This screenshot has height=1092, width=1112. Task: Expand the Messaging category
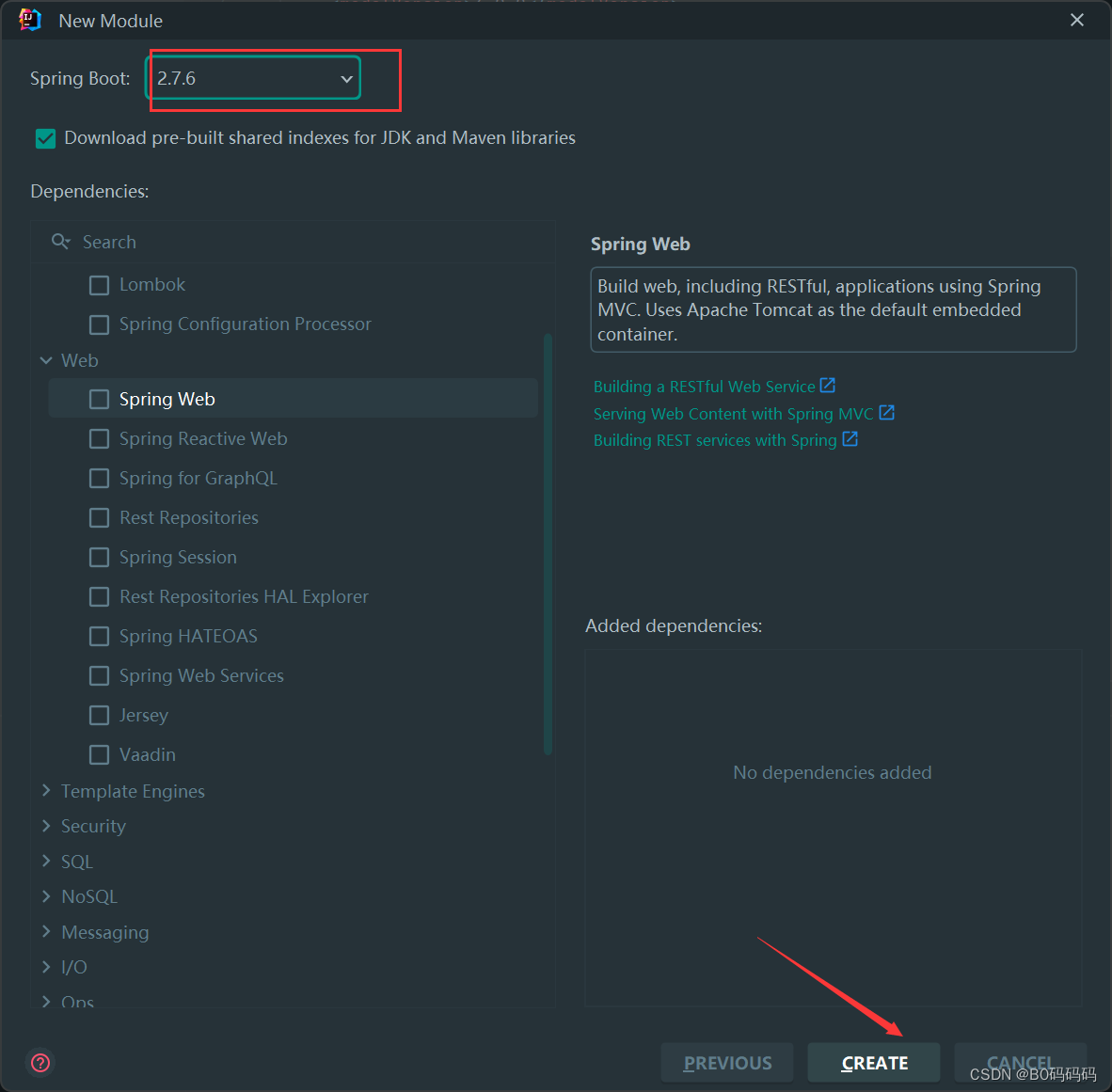click(46, 931)
